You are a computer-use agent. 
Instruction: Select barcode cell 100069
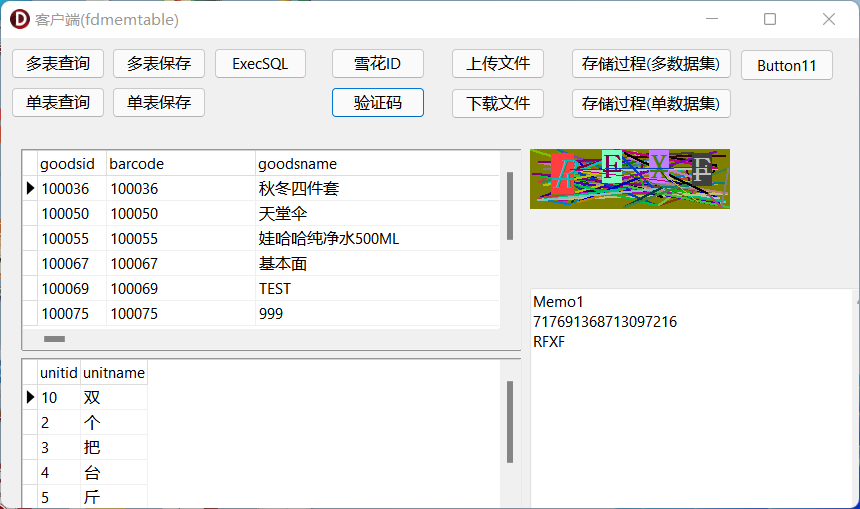pos(180,289)
